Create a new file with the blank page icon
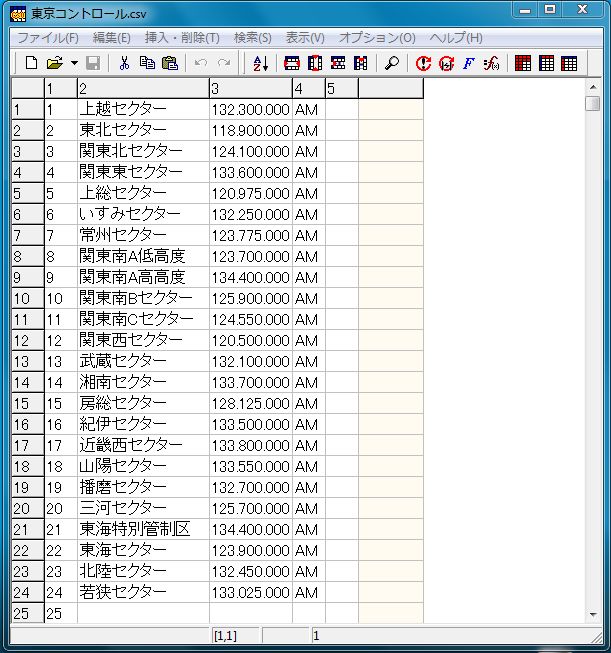Screen dimensions: 611x653 [x=31, y=63]
